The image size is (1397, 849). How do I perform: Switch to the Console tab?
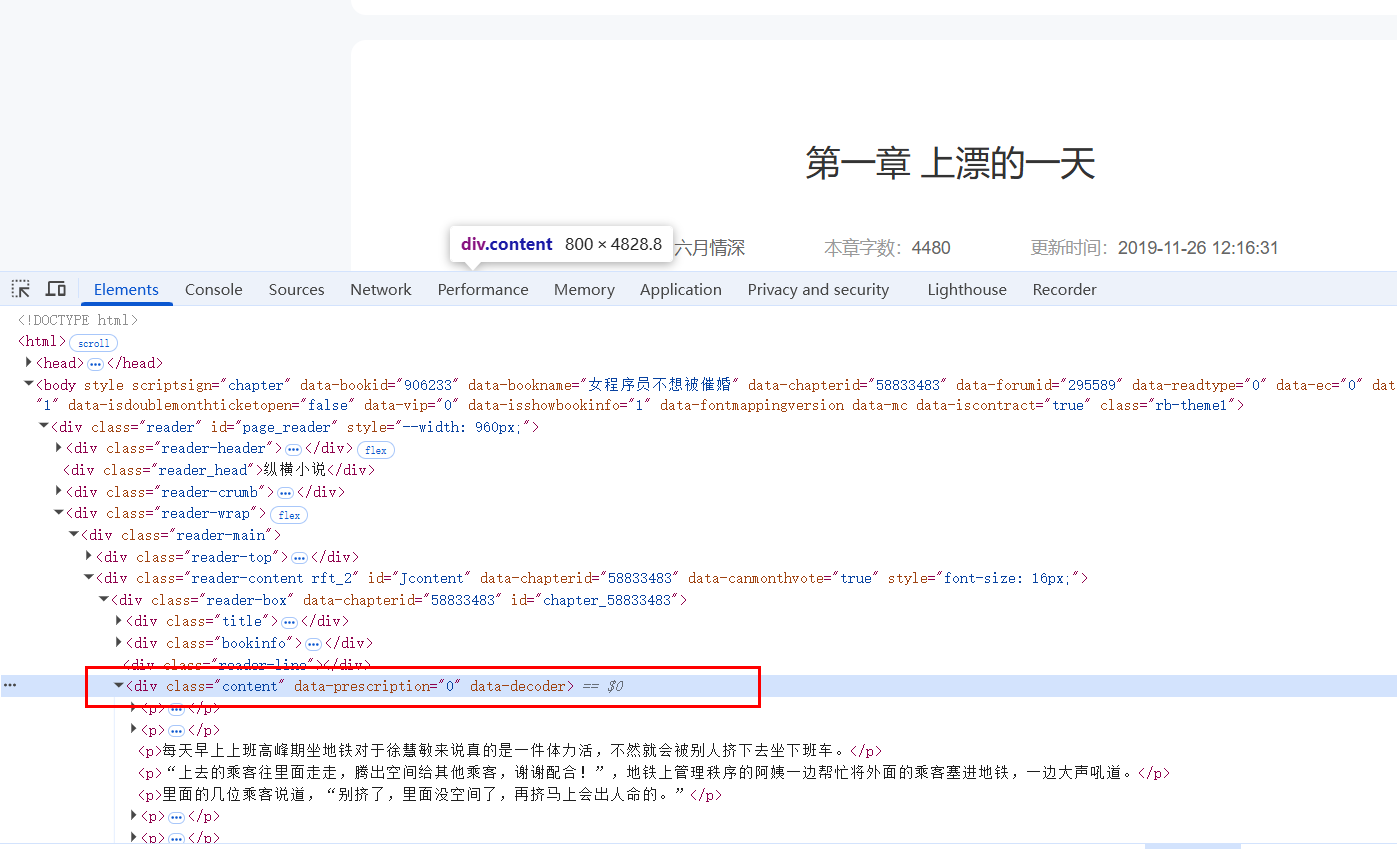pyautogui.click(x=214, y=289)
